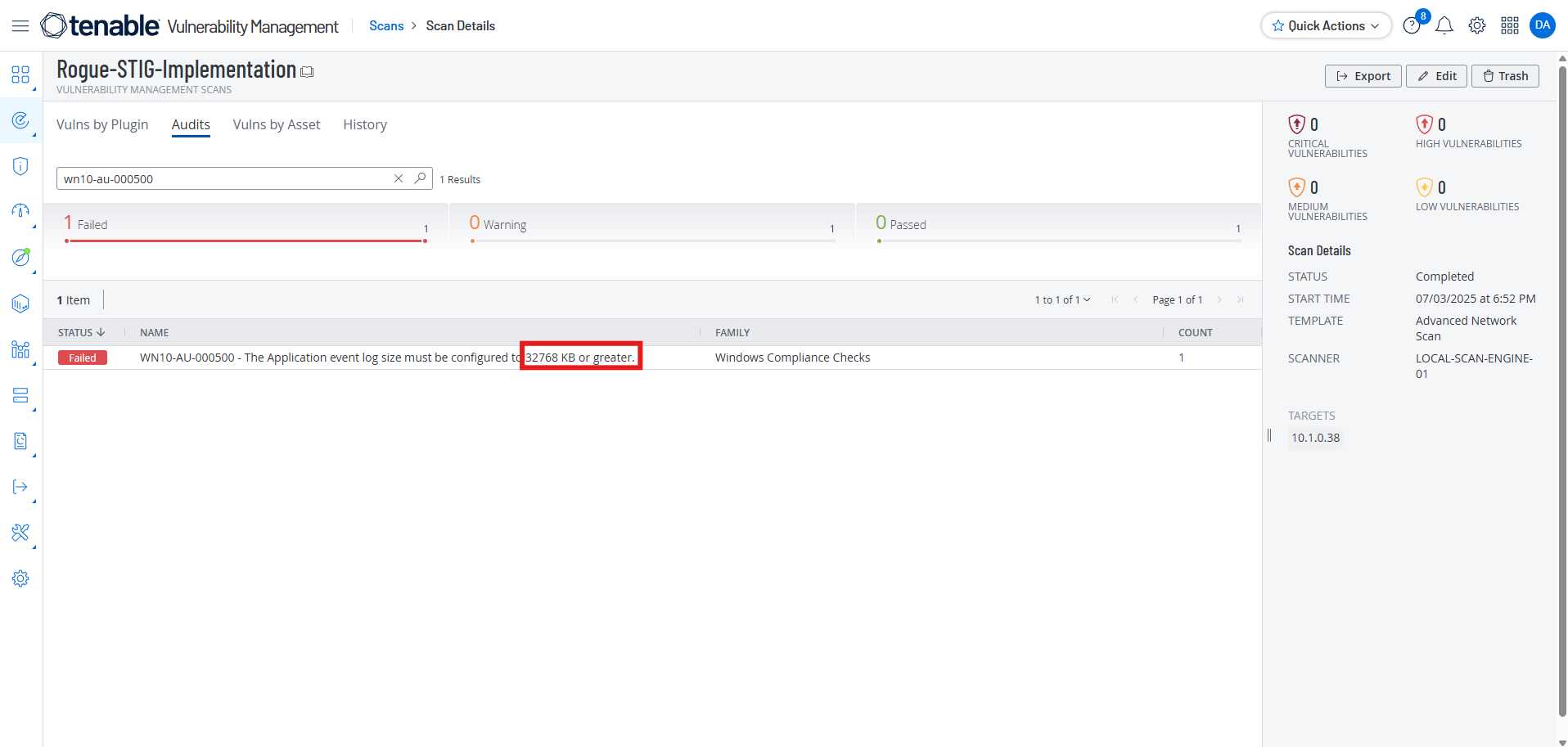The image size is (1568, 747).
Task: Sort by the STATUS column header
Action: click(81, 333)
